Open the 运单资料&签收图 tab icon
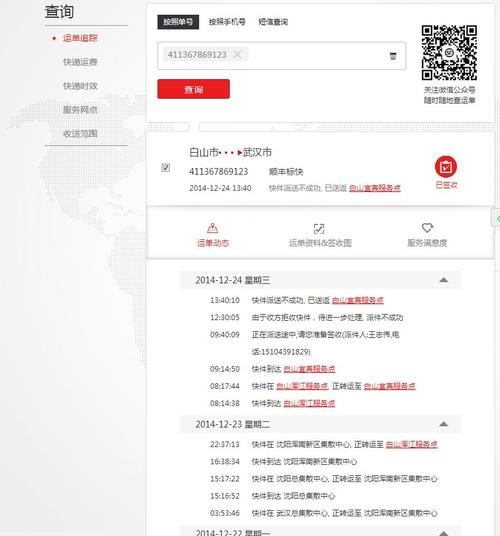This screenshot has height=536, width=500. tap(319, 228)
